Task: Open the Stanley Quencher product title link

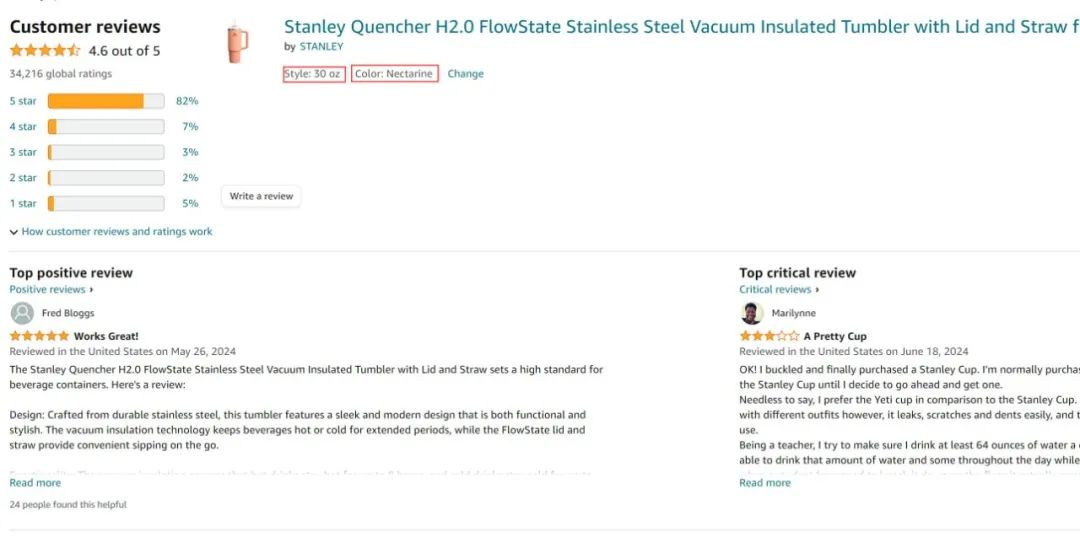Action: [x=680, y=27]
